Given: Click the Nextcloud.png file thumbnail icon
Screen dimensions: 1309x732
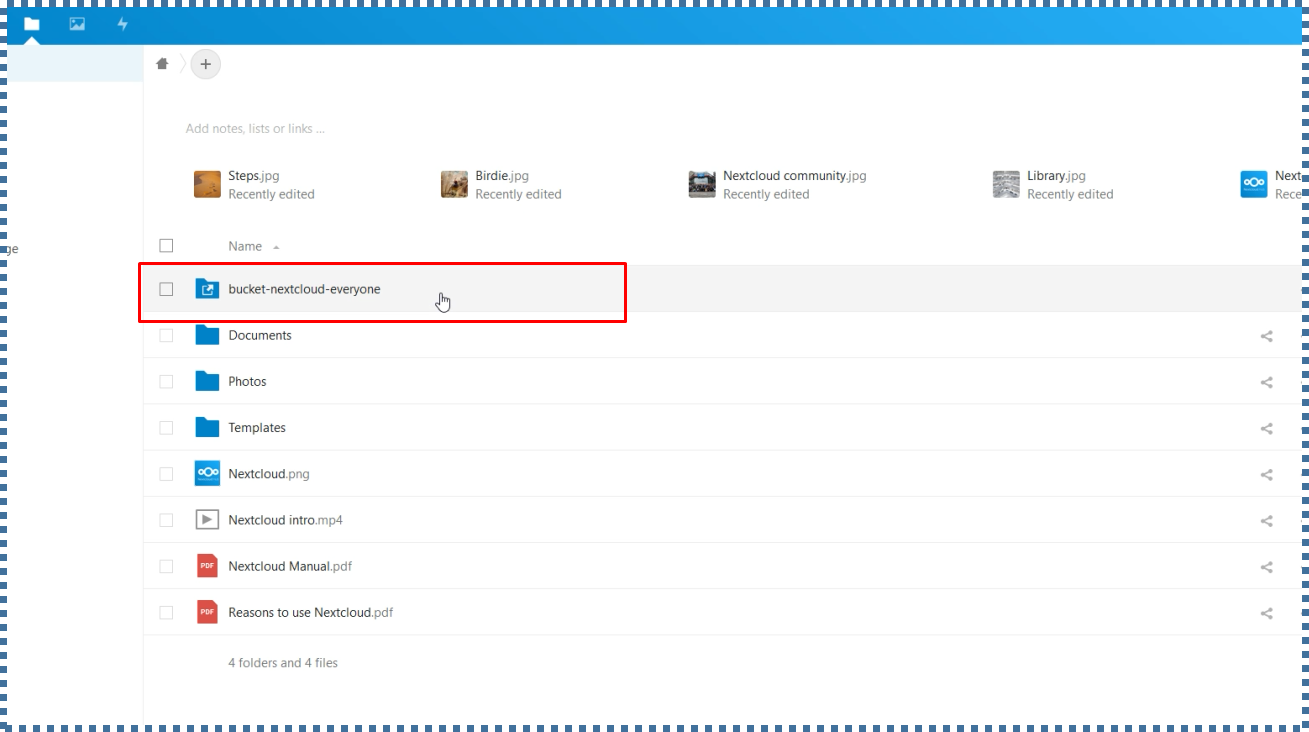Looking at the screenshot, I should (207, 474).
